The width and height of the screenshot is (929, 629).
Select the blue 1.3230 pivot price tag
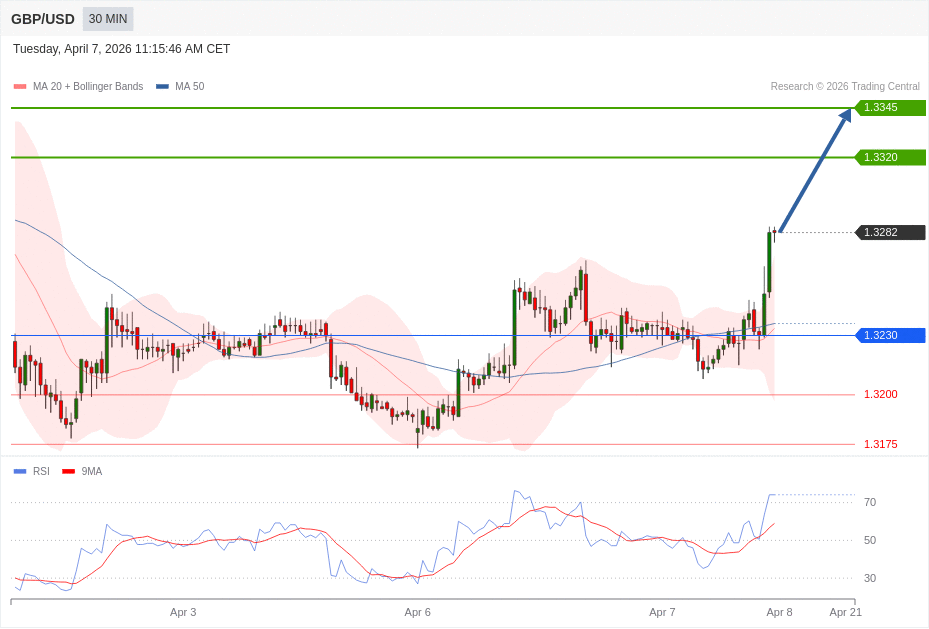tap(890, 336)
